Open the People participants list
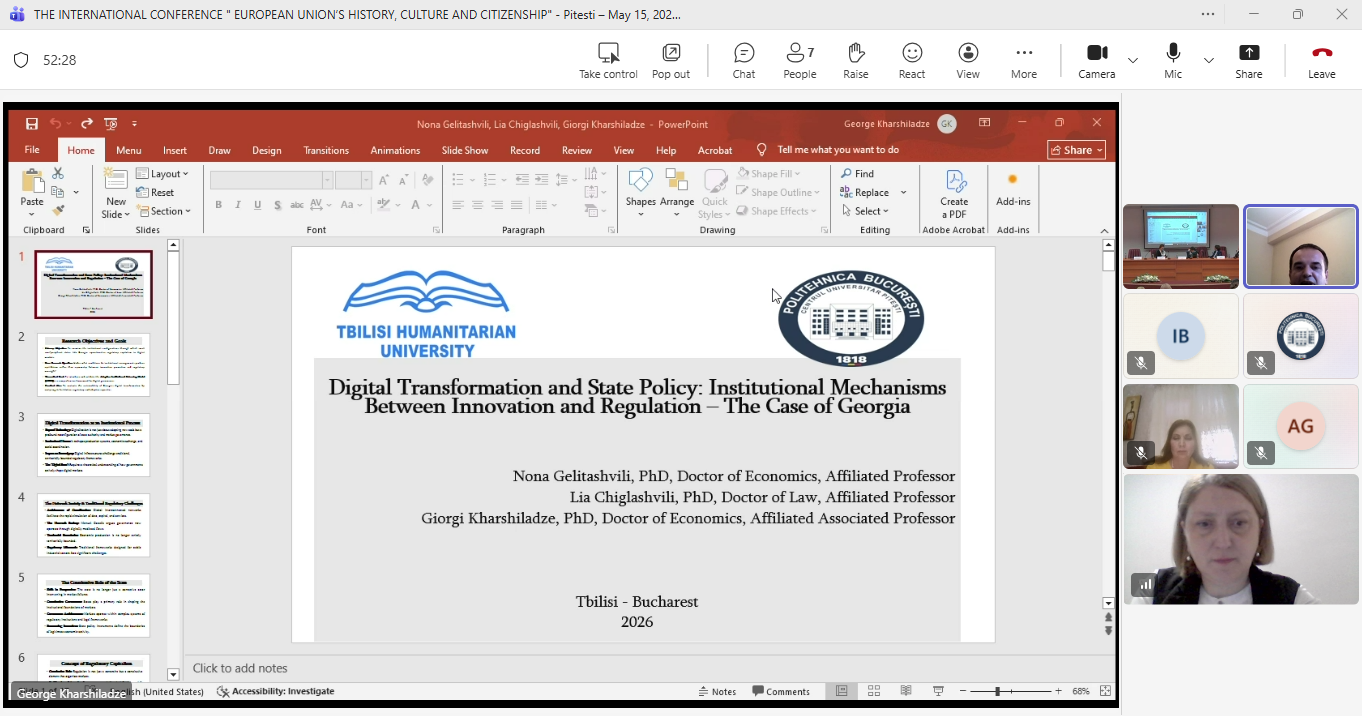1362x716 pixels. coord(800,60)
